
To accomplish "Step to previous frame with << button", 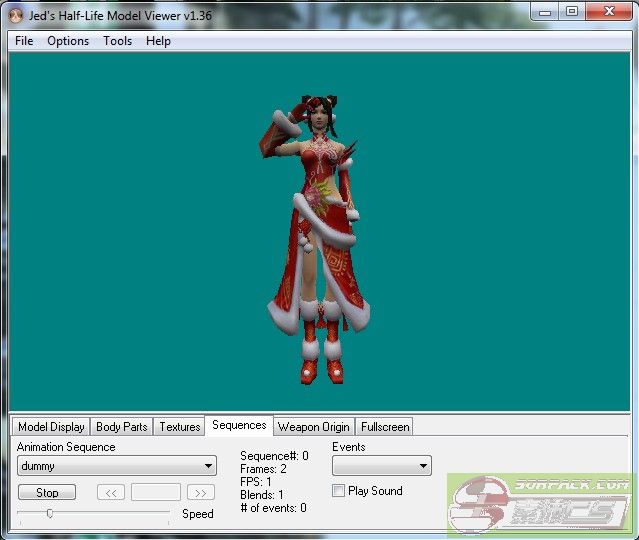I will [111, 492].
